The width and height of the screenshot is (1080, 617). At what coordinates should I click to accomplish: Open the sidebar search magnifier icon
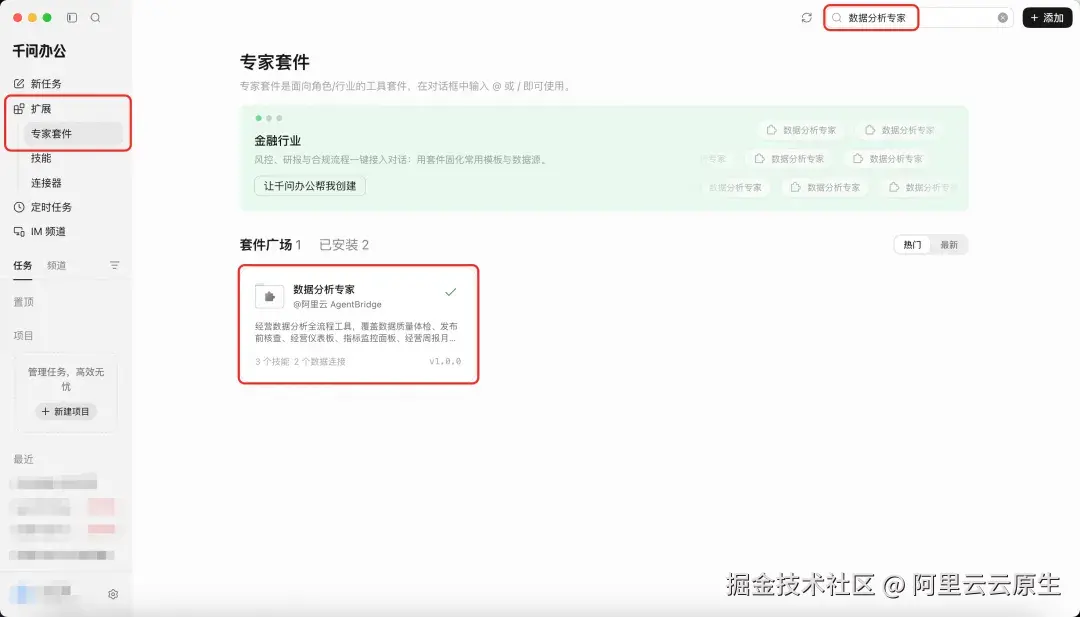pos(96,18)
